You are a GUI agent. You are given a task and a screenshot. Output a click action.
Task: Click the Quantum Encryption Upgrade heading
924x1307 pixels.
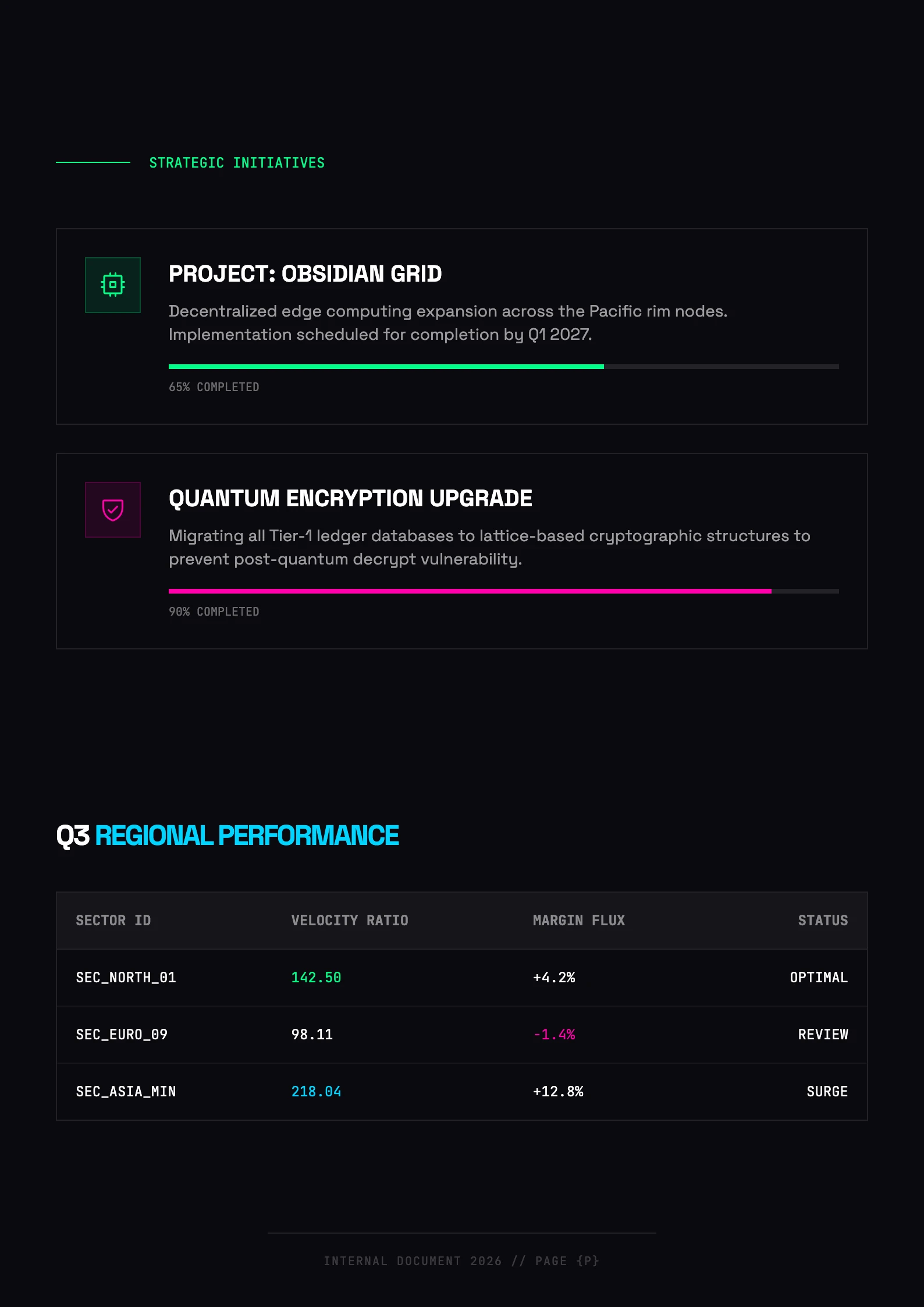pos(350,498)
